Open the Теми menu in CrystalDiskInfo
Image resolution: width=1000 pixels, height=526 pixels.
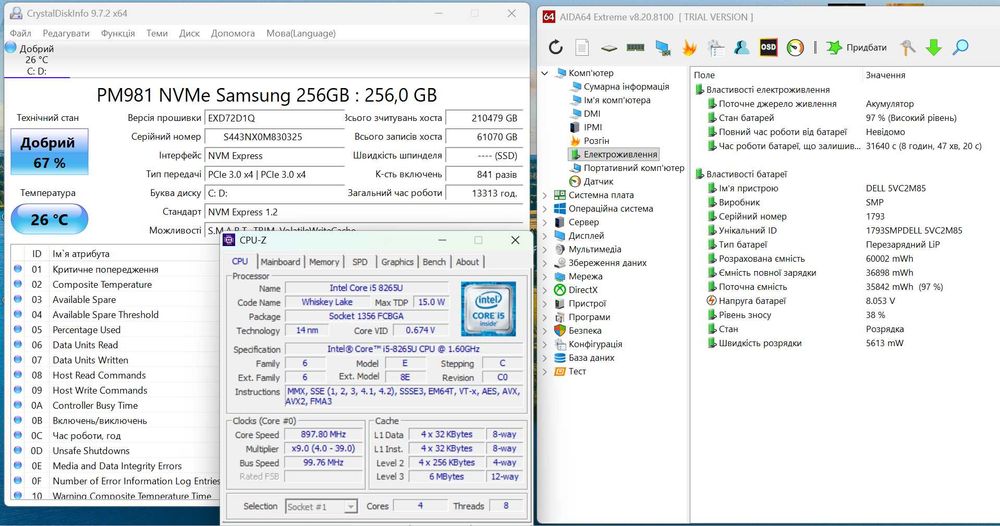click(157, 33)
